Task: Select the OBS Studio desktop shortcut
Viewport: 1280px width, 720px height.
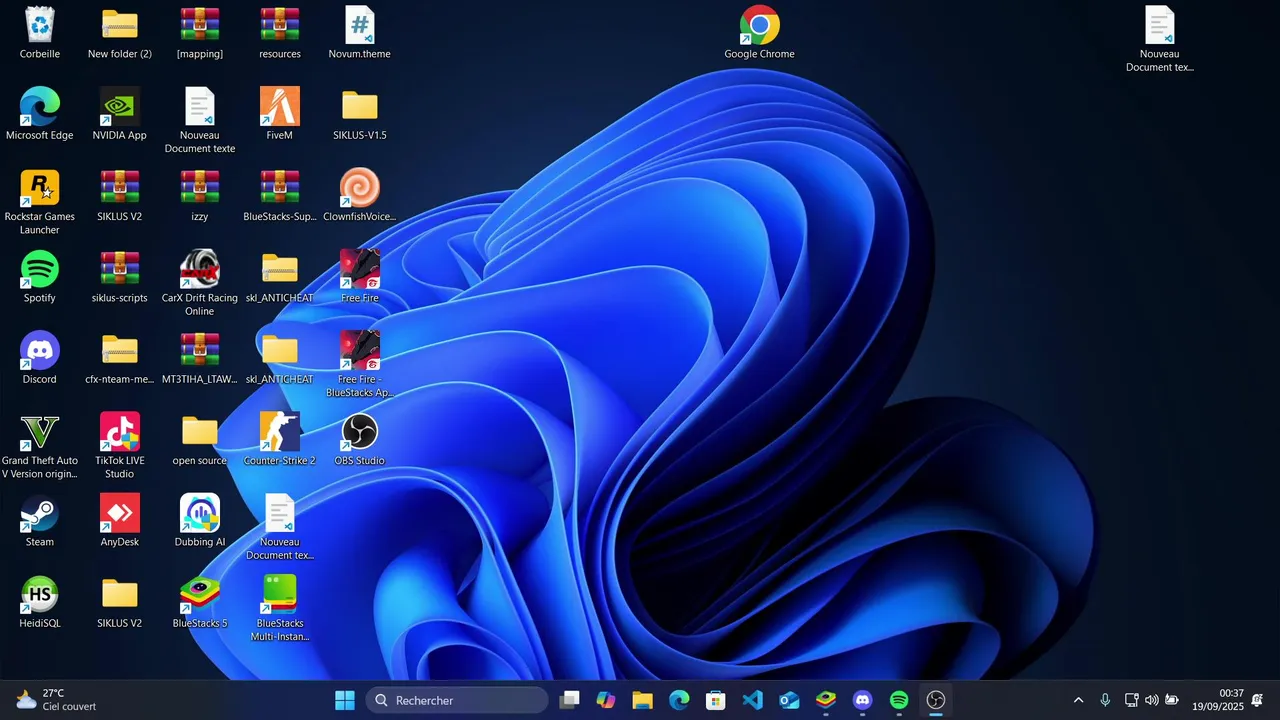Action: [x=360, y=432]
